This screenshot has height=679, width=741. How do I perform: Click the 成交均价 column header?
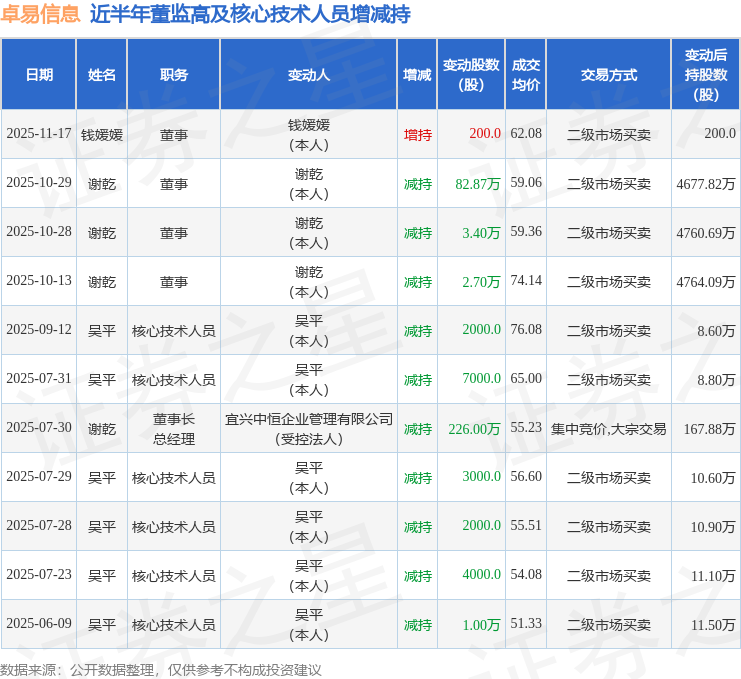(x=526, y=75)
